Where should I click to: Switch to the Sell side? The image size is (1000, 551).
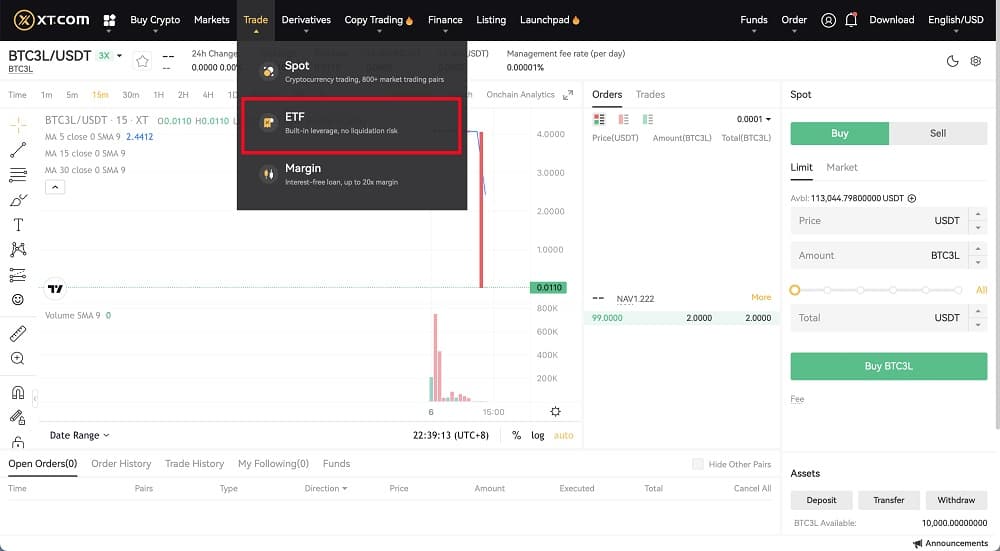pyautogui.click(x=938, y=133)
